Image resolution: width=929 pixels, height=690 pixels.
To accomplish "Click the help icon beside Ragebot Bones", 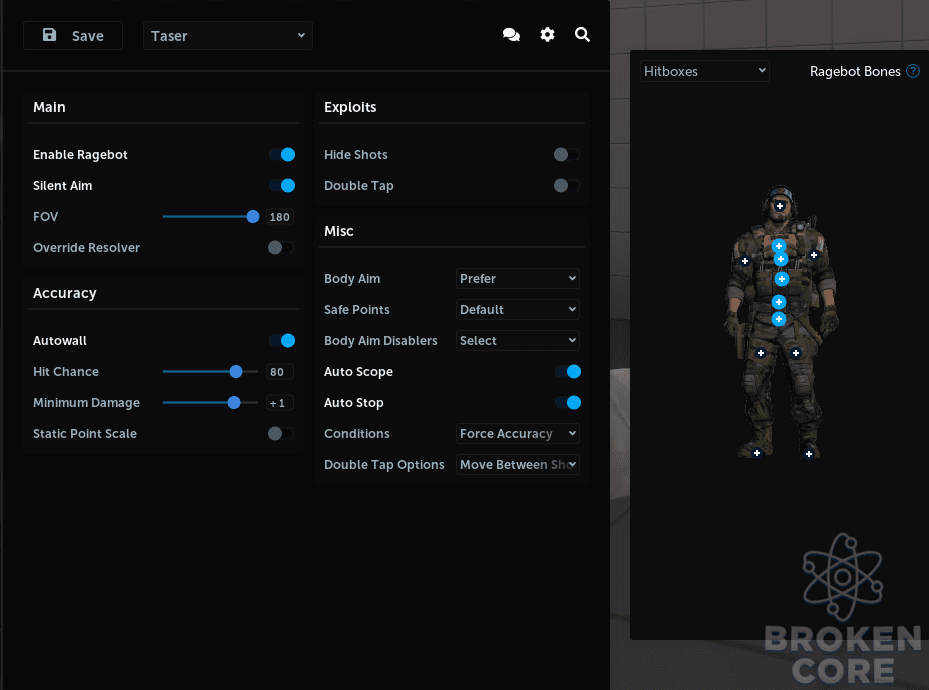I will pyautogui.click(x=913, y=71).
